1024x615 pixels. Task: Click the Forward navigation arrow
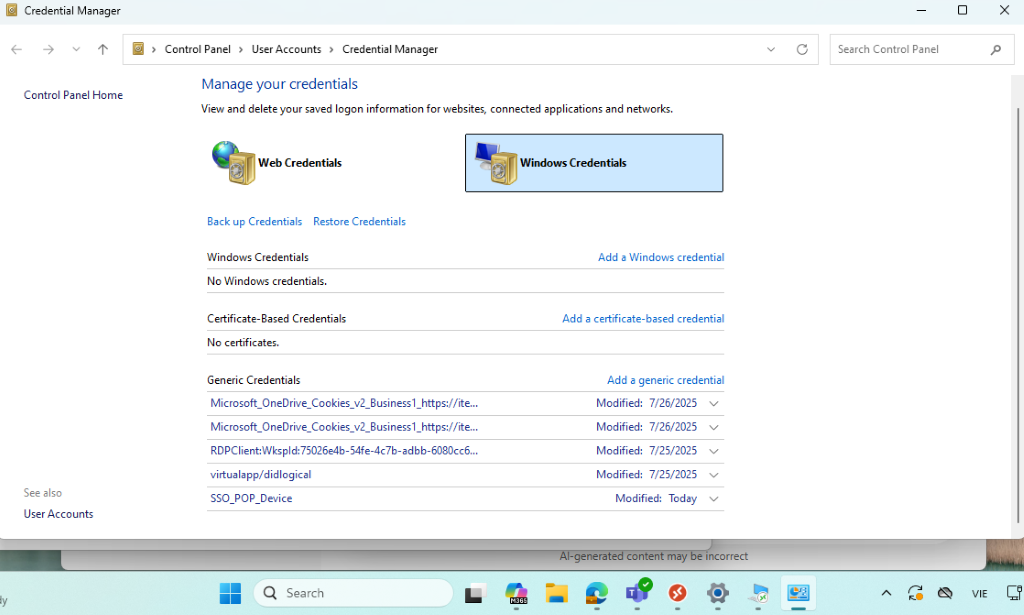pos(48,50)
